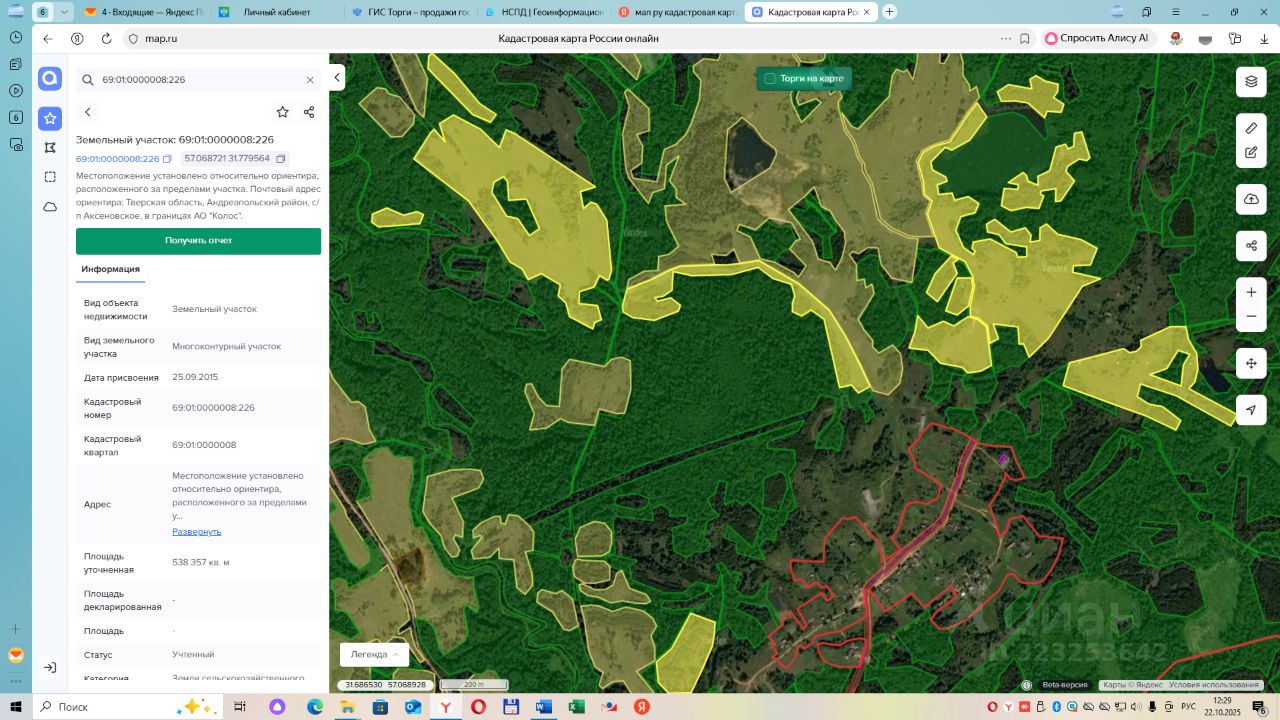Open the polygon comparison sidebar tool
This screenshot has width=1280, height=720.
click(x=50, y=147)
